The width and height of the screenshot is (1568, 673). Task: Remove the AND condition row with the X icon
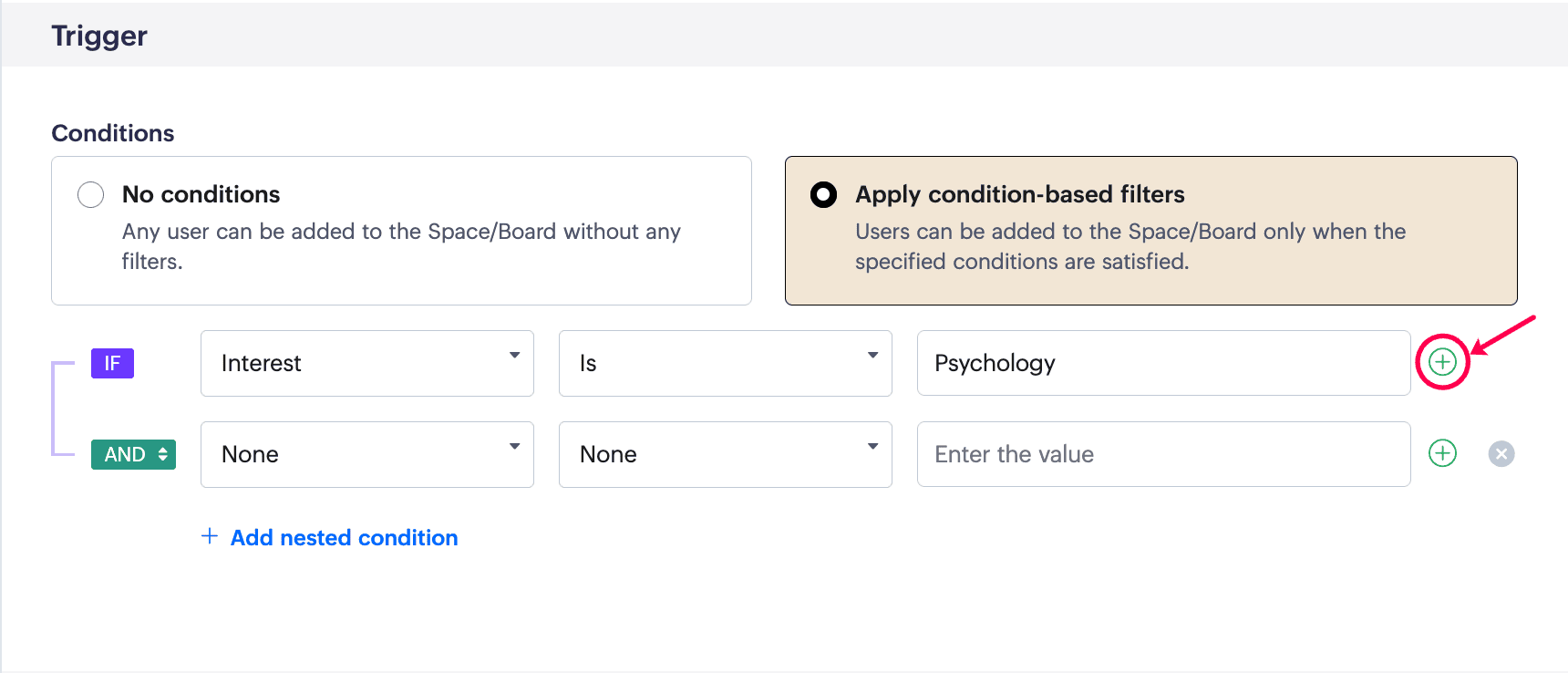coord(1501,453)
